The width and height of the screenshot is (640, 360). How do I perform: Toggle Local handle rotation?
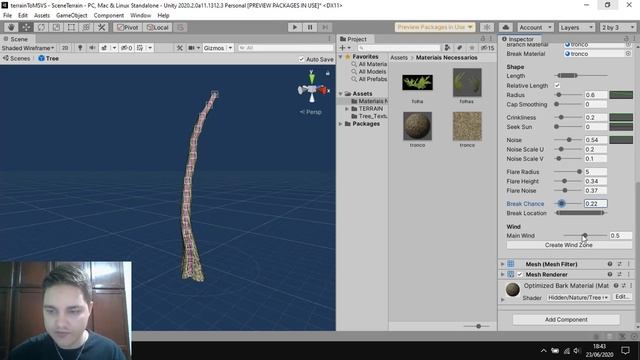(x=158, y=27)
